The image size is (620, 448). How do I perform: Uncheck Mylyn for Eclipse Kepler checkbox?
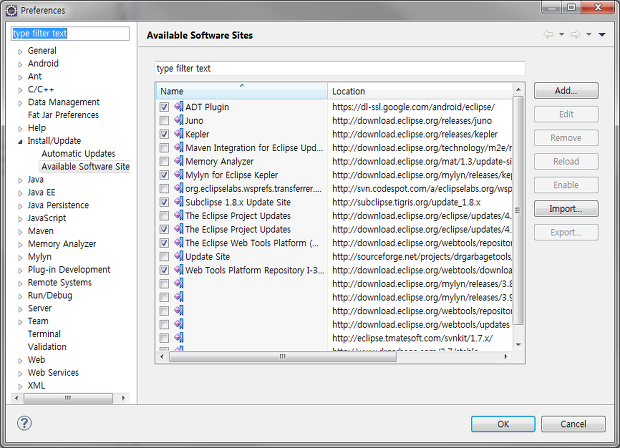[164, 175]
